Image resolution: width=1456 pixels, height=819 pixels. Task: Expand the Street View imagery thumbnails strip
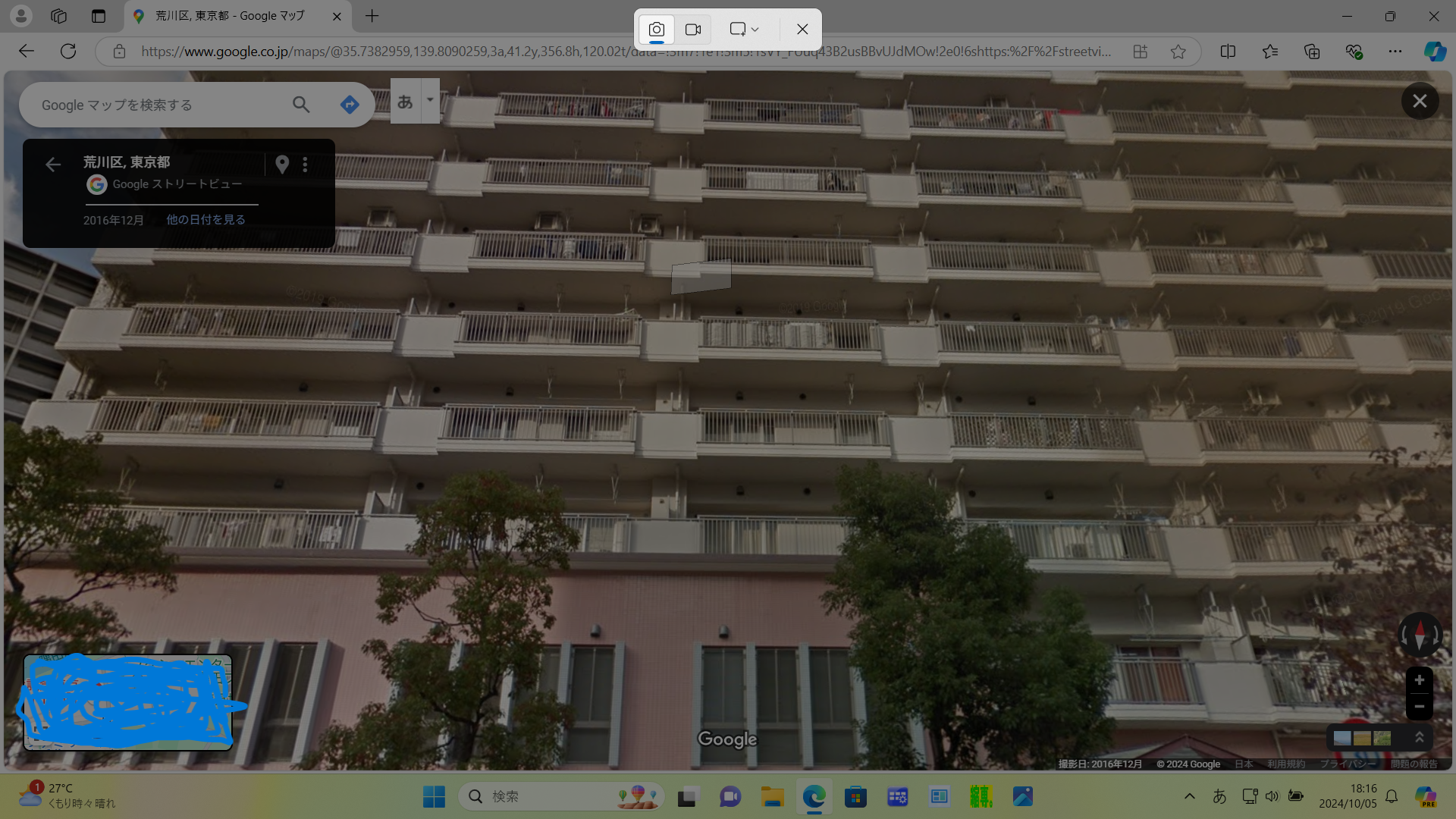pyautogui.click(x=1419, y=737)
